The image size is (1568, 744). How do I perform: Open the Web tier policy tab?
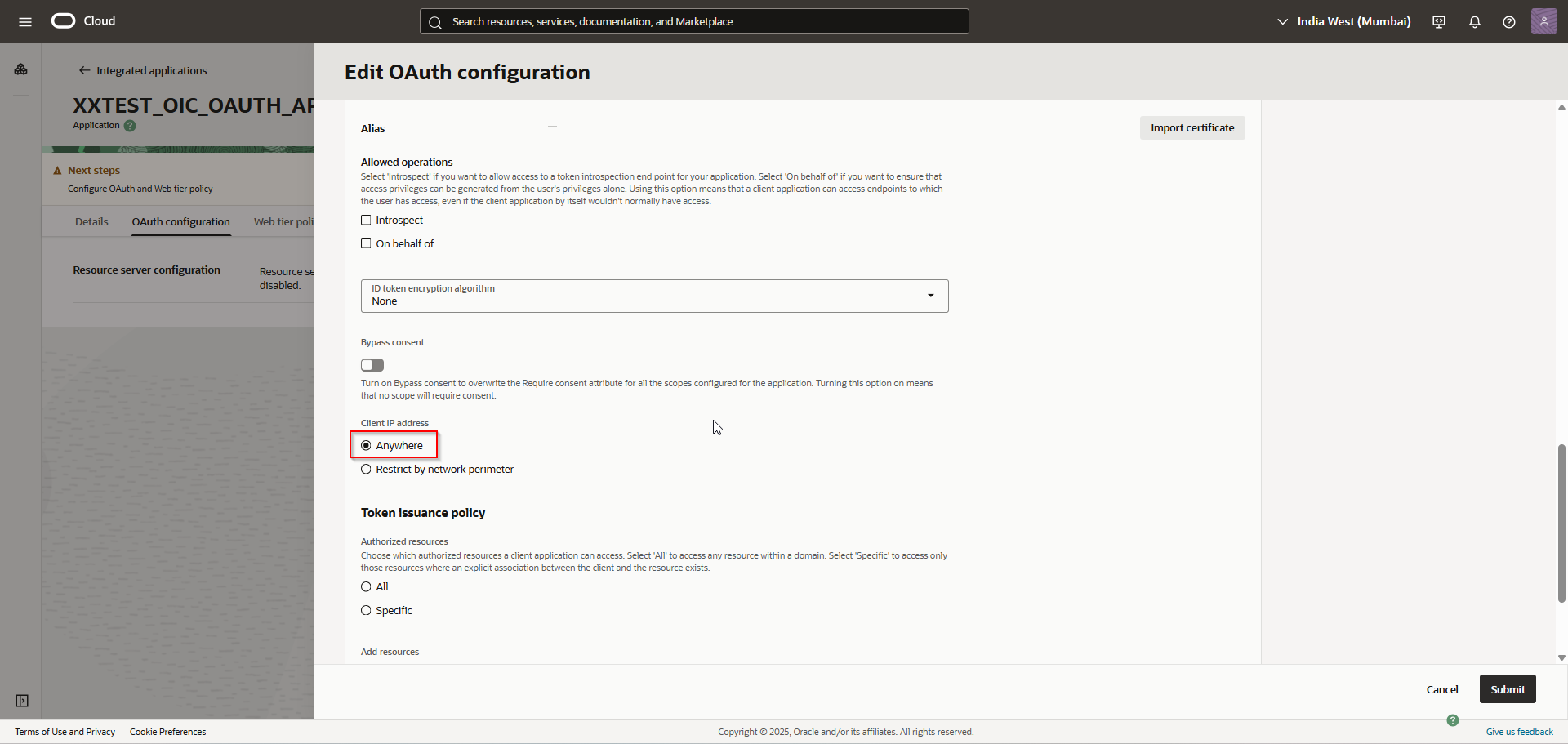click(x=282, y=221)
